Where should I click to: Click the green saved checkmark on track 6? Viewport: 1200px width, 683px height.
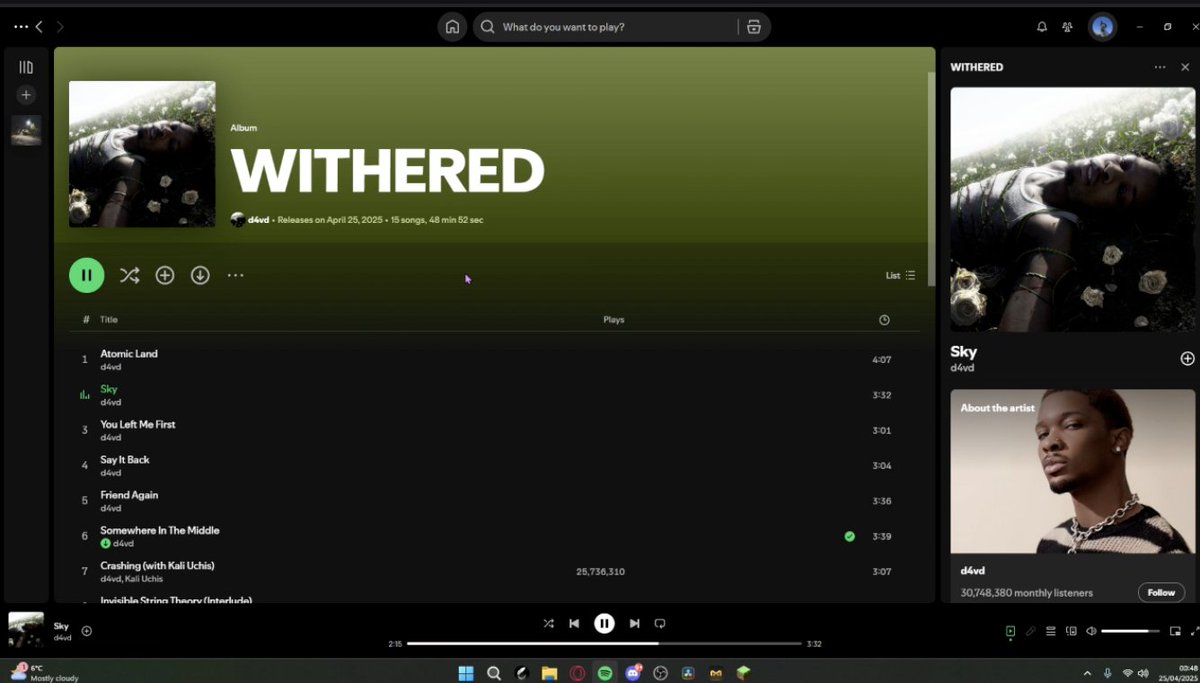point(849,536)
